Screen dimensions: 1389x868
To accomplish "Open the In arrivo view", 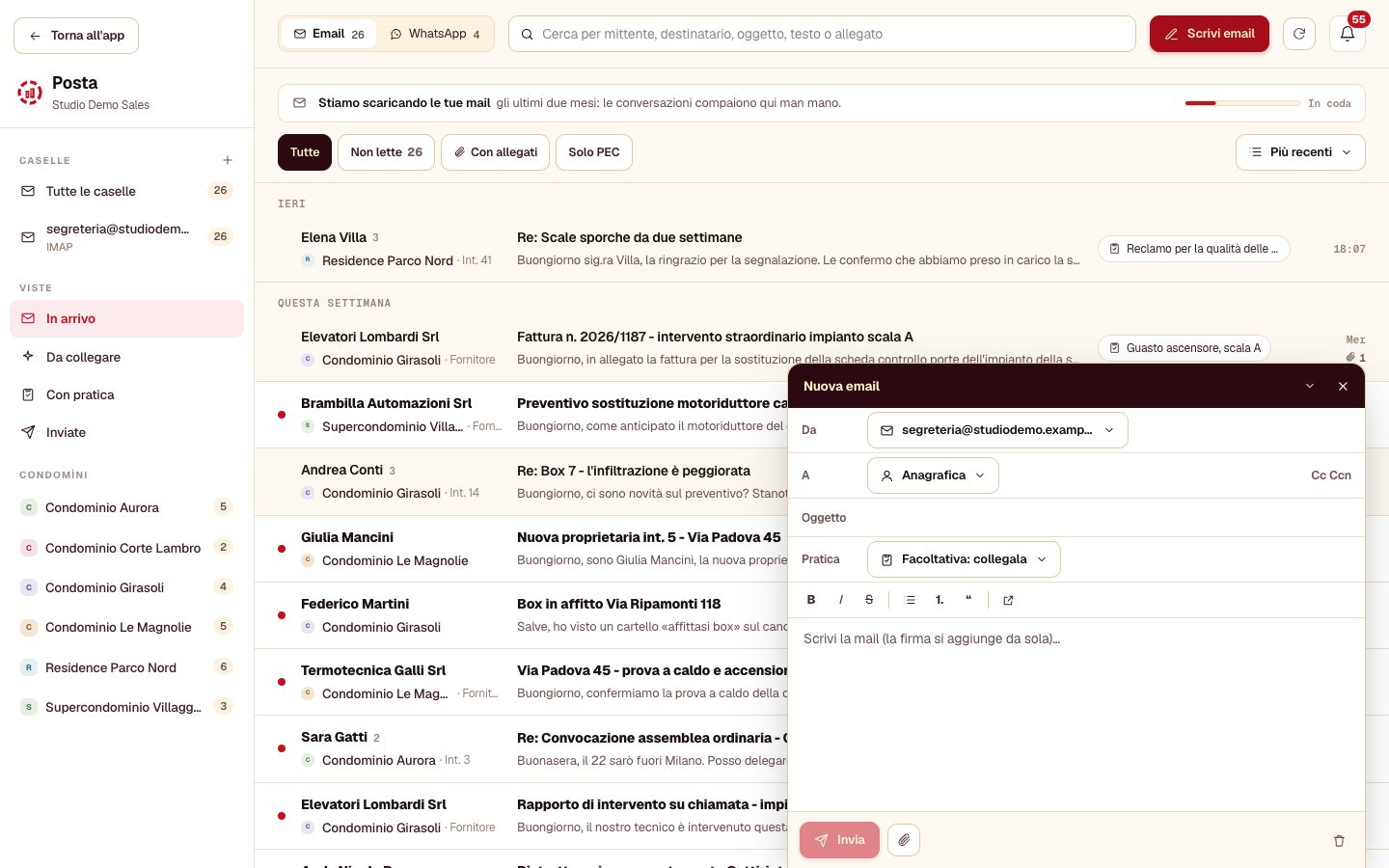I will click(x=126, y=318).
